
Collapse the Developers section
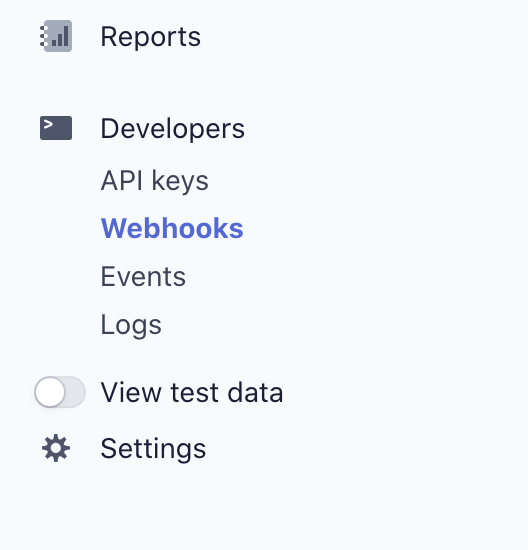[x=172, y=129]
